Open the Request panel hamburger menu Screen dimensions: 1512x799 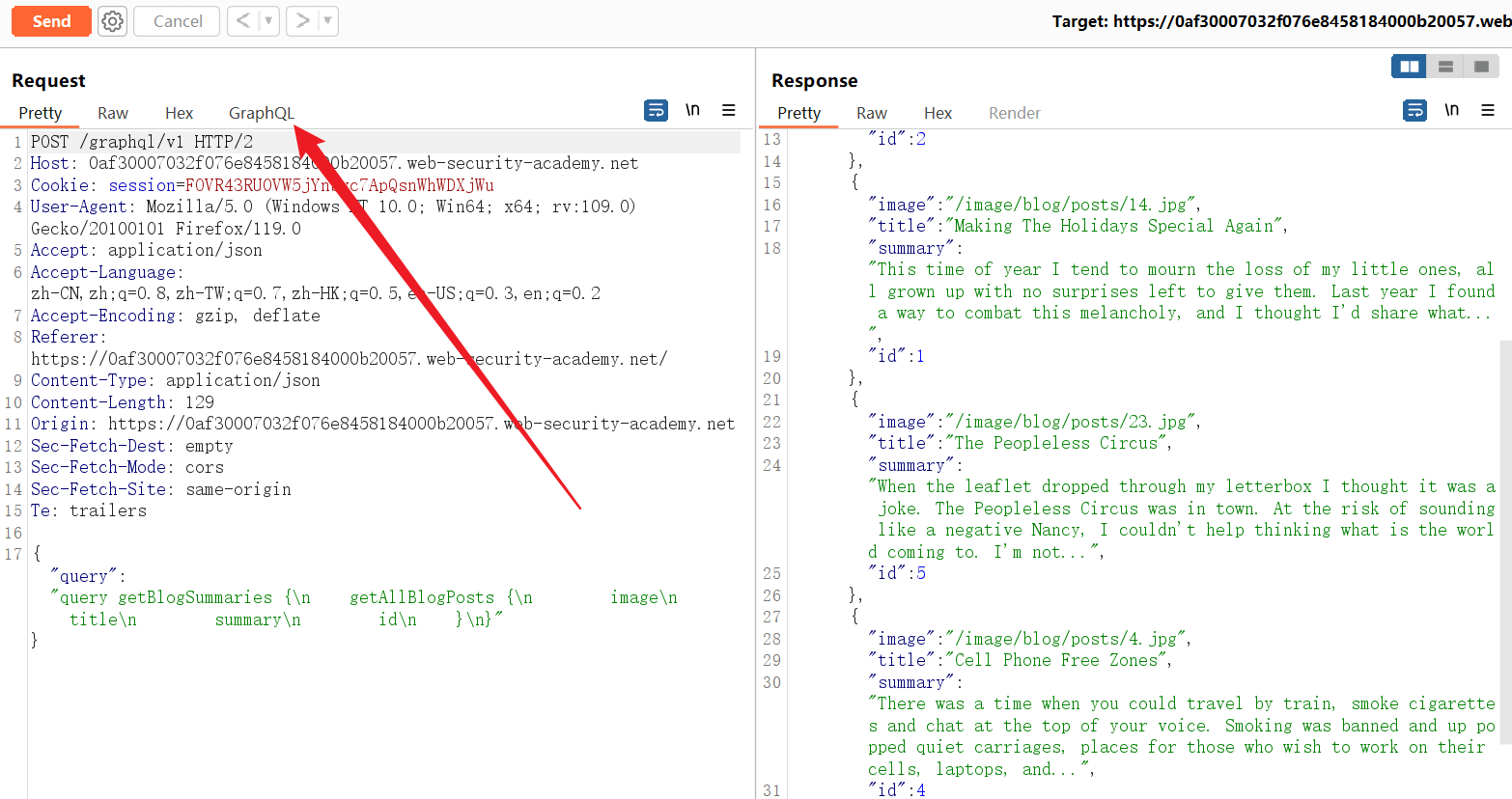(729, 110)
